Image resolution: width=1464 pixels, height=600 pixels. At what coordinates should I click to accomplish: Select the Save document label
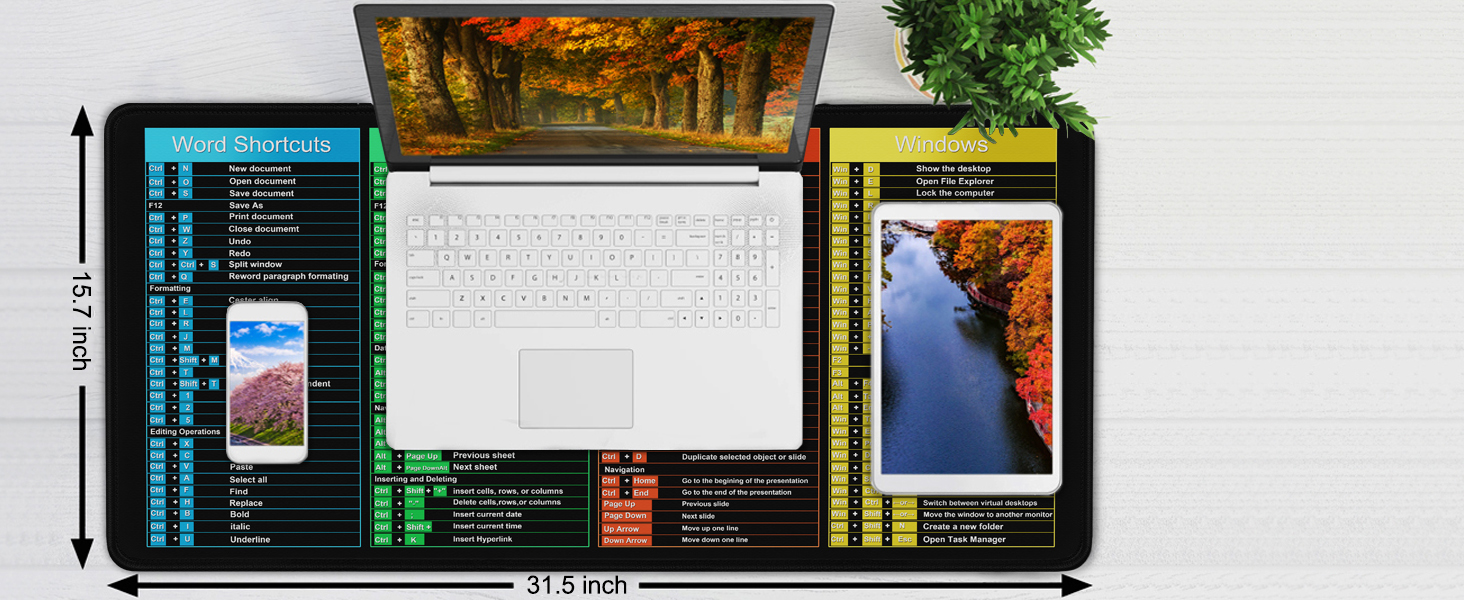pos(261,193)
